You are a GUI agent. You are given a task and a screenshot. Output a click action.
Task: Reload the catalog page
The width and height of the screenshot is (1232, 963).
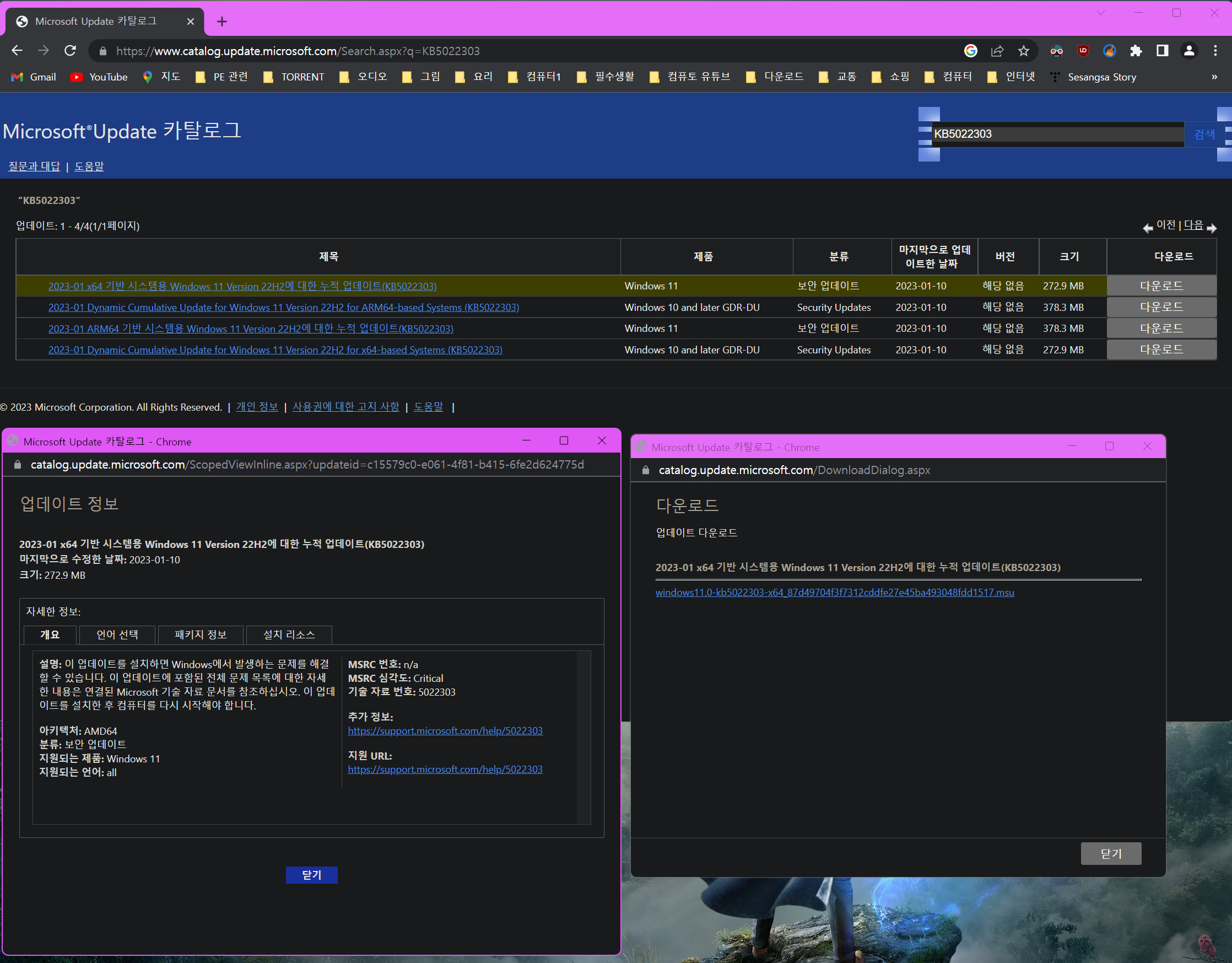(70, 51)
